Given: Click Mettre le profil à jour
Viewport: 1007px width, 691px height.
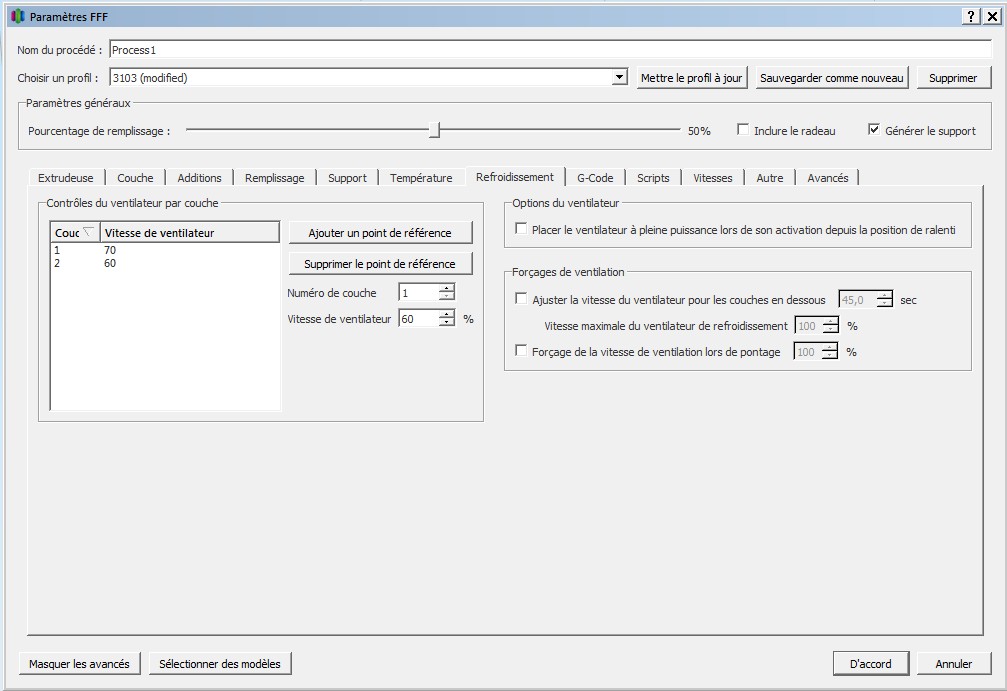Looking at the screenshot, I should point(692,78).
